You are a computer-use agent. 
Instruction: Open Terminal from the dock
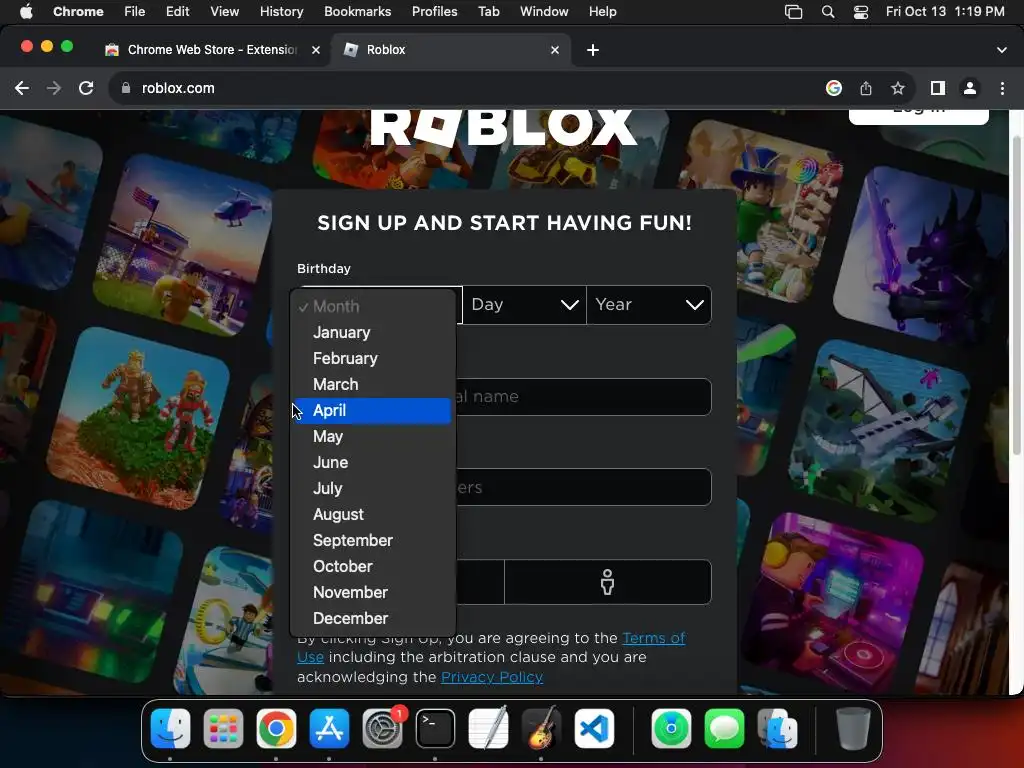coord(436,728)
